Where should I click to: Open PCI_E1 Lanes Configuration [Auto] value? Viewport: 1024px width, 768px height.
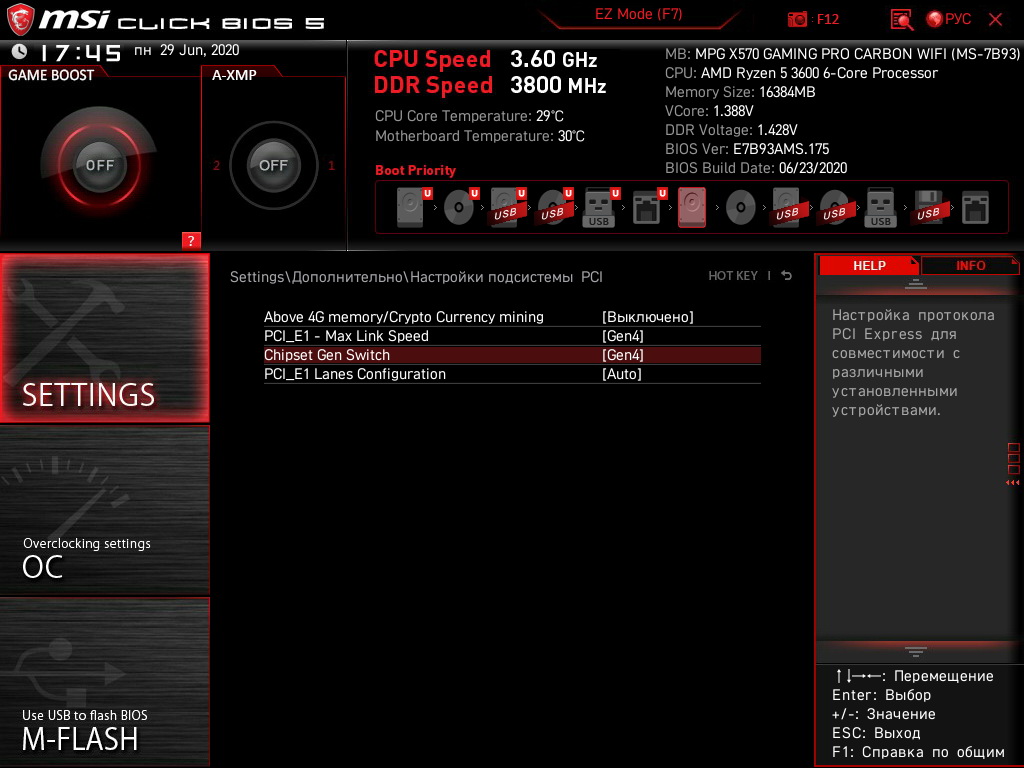(x=622, y=374)
